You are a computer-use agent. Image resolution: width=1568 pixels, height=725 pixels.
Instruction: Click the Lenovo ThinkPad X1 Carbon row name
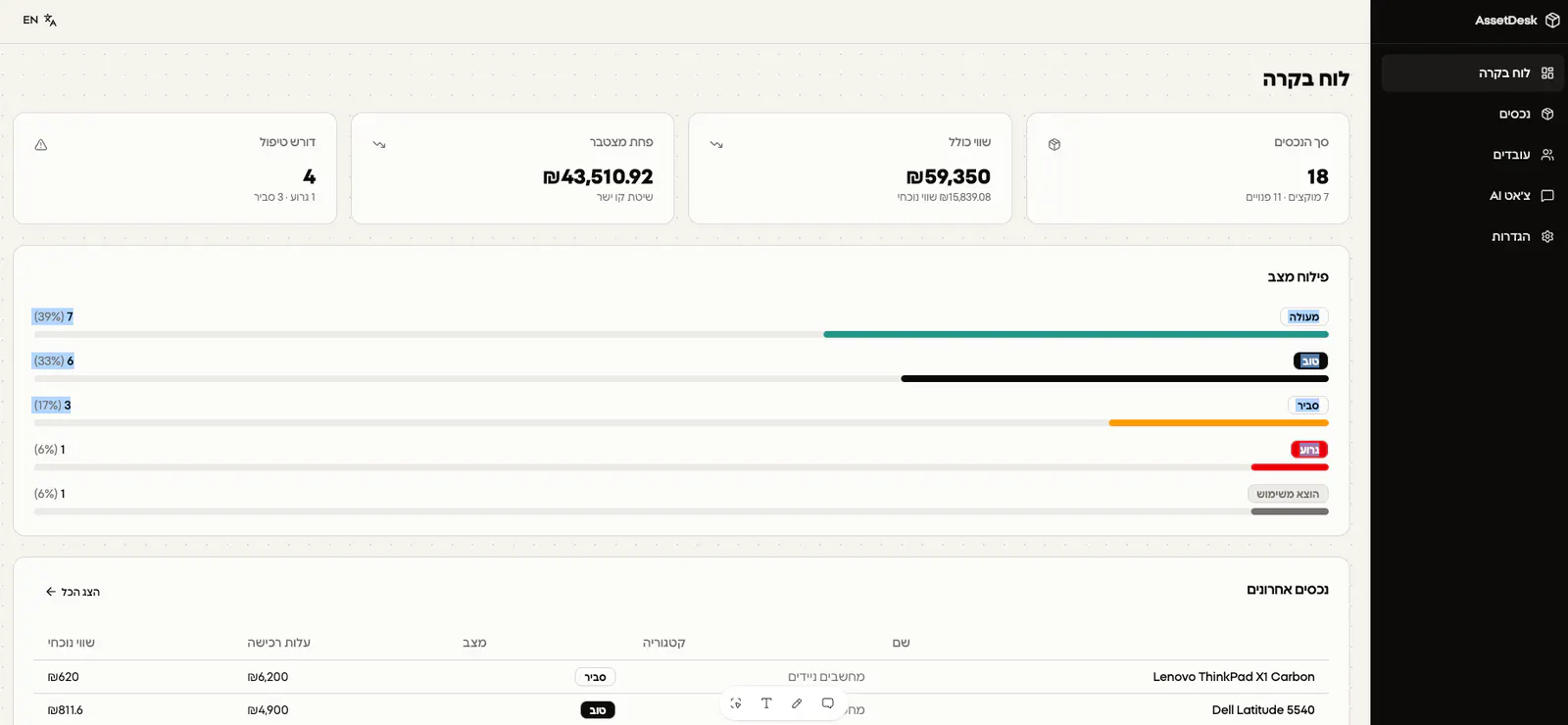pos(1234,677)
